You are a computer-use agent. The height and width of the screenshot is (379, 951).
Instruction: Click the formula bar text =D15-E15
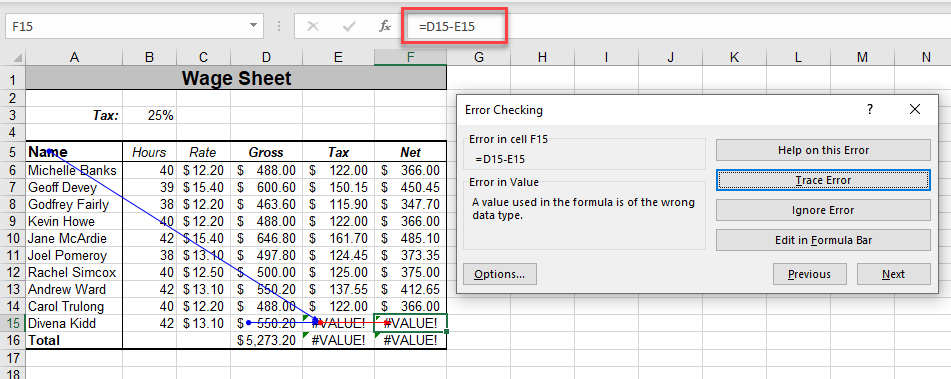pyautogui.click(x=446, y=27)
